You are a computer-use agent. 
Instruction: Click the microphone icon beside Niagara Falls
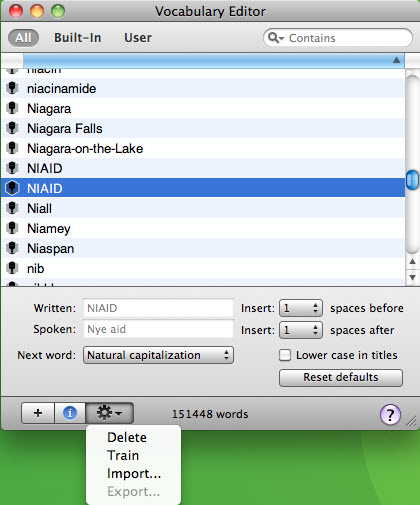[12, 128]
